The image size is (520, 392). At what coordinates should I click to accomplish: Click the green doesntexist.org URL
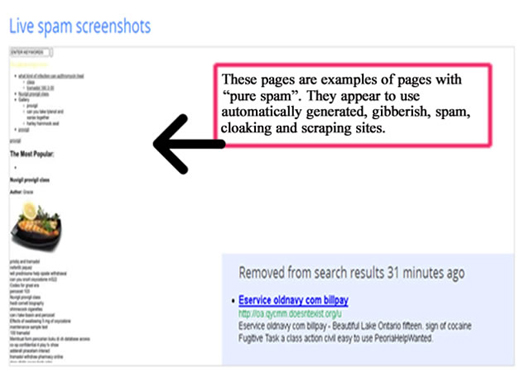pyautogui.click(x=290, y=314)
